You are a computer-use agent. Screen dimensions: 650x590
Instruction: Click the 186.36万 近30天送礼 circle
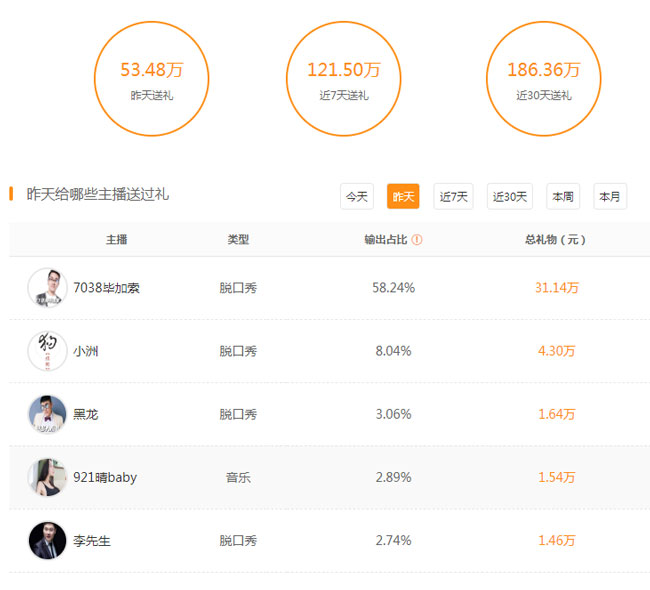(543, 79)
